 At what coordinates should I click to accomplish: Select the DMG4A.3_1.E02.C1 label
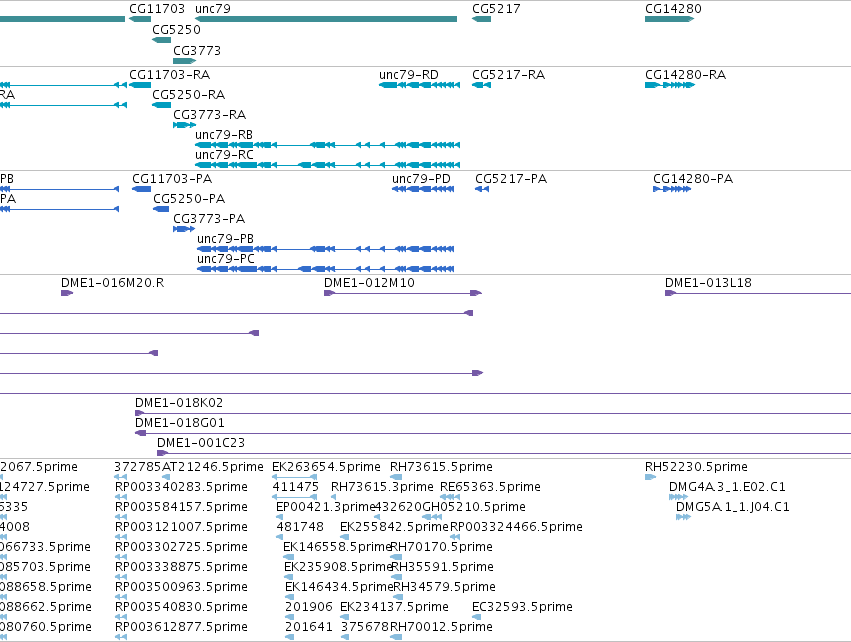[727, 487]
